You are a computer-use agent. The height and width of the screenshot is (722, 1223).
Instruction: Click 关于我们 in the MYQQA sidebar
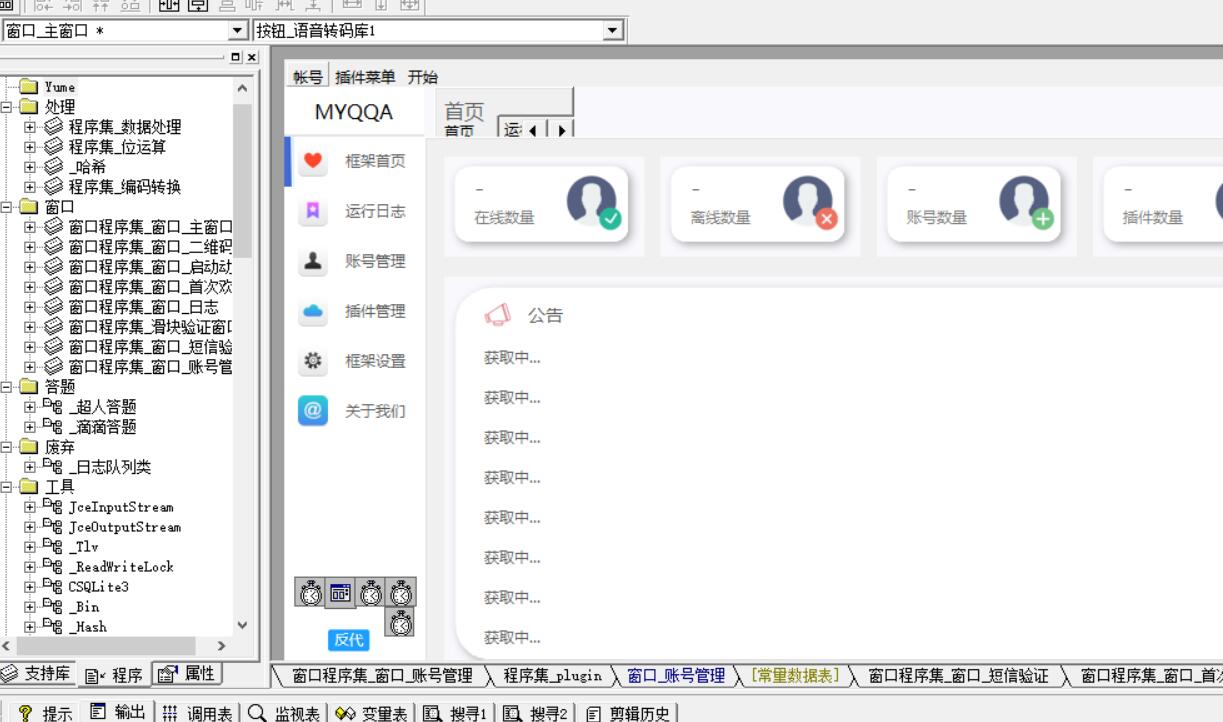(x=375, y=411)
